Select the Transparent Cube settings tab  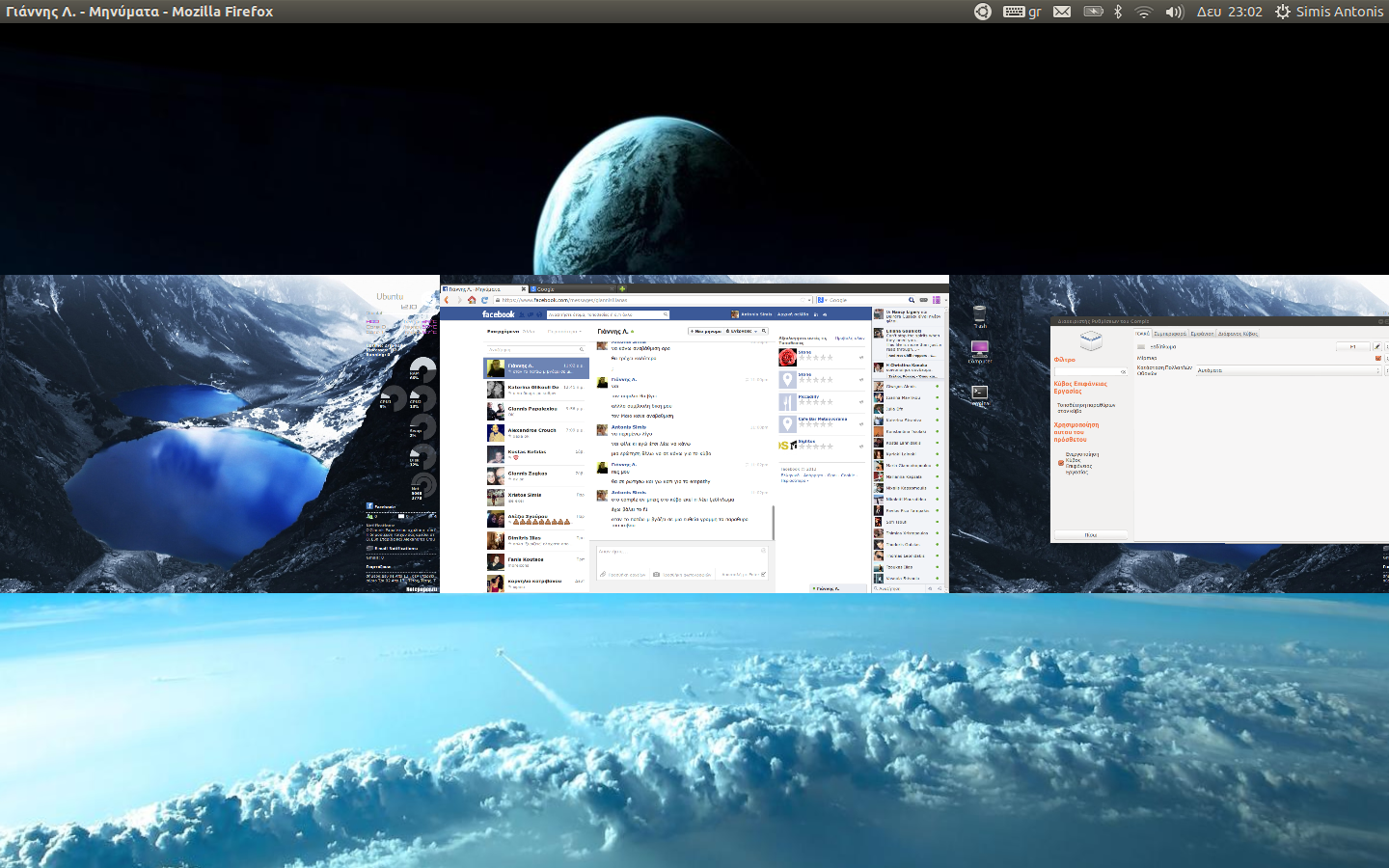(1238, 334)
